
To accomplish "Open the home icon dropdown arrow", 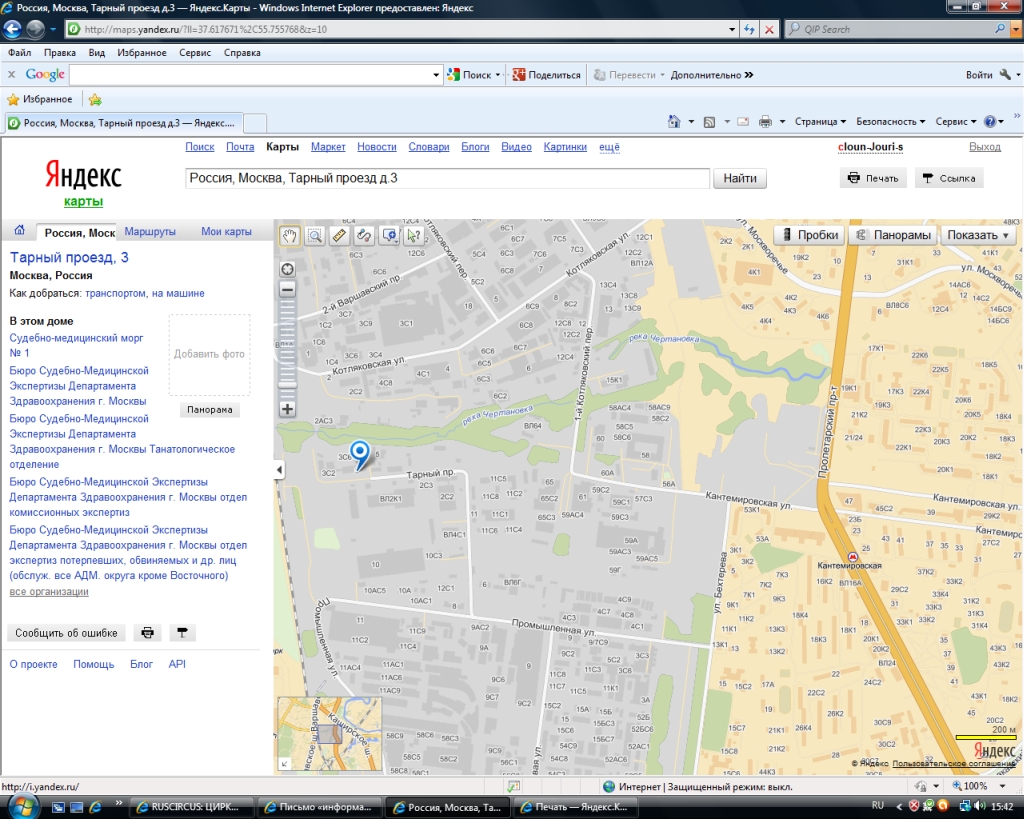I will point(691,121).
